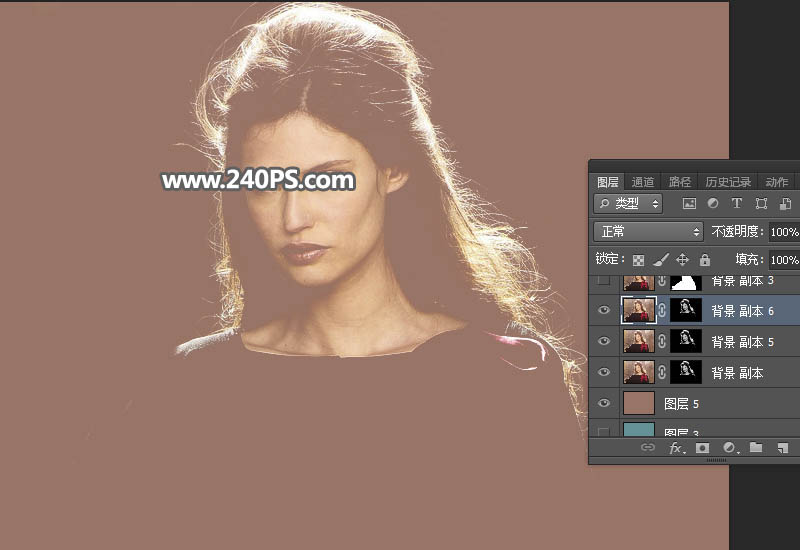Click the 不透明度 opacity value field
Image resolution: width=800 pixels, height=550 pixels.
point(784,232)
